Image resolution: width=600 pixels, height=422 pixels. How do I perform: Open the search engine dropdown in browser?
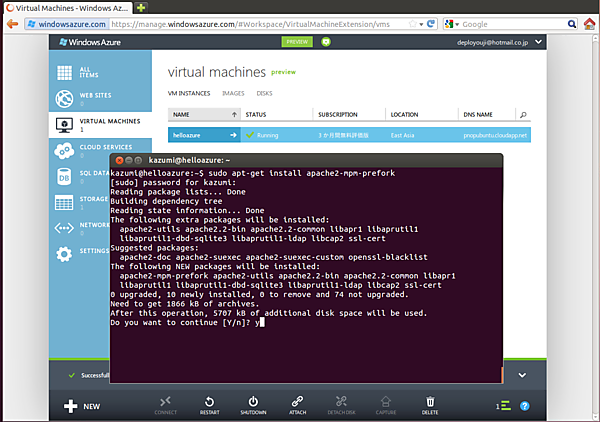(453, 23)
